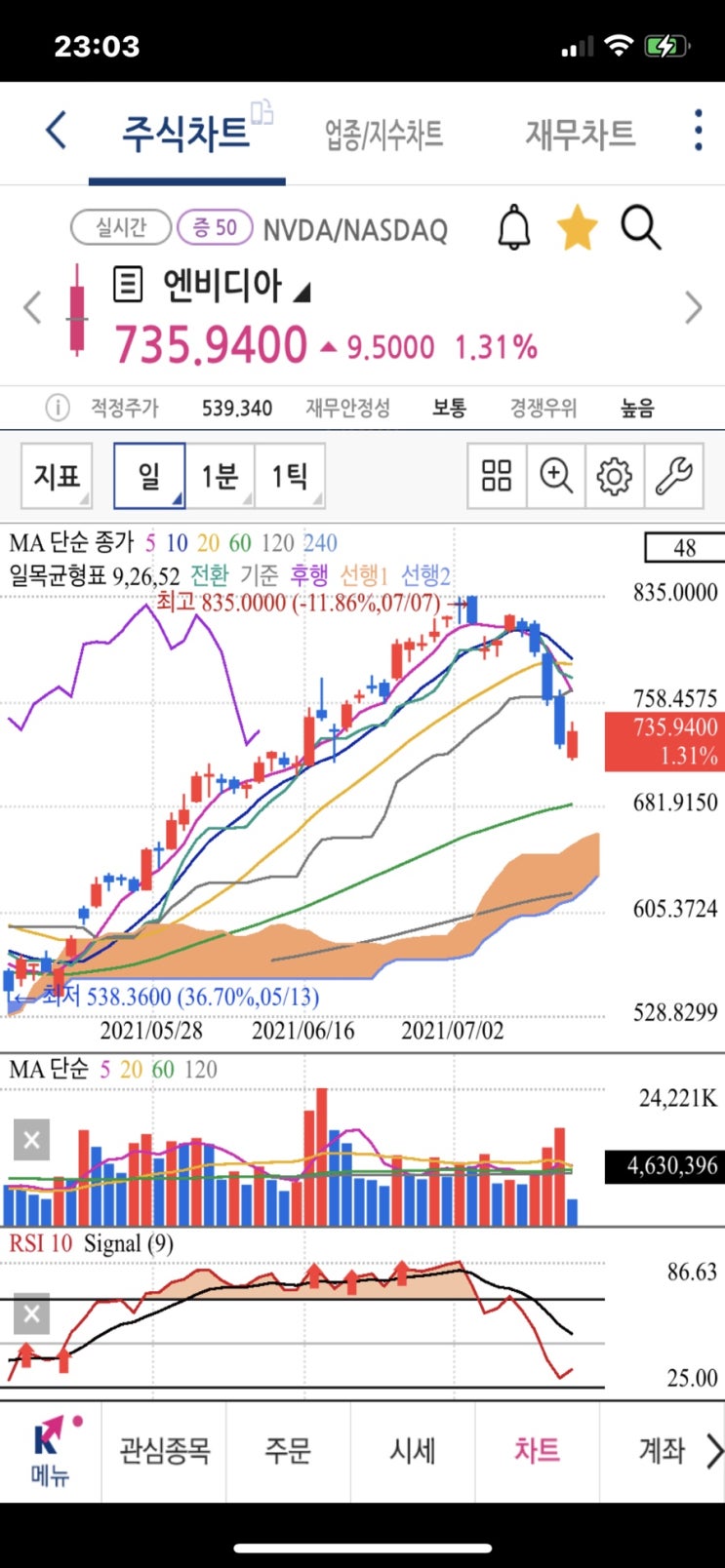
Task: Tap the current price 735.9400
Action: tap(211, 344)
